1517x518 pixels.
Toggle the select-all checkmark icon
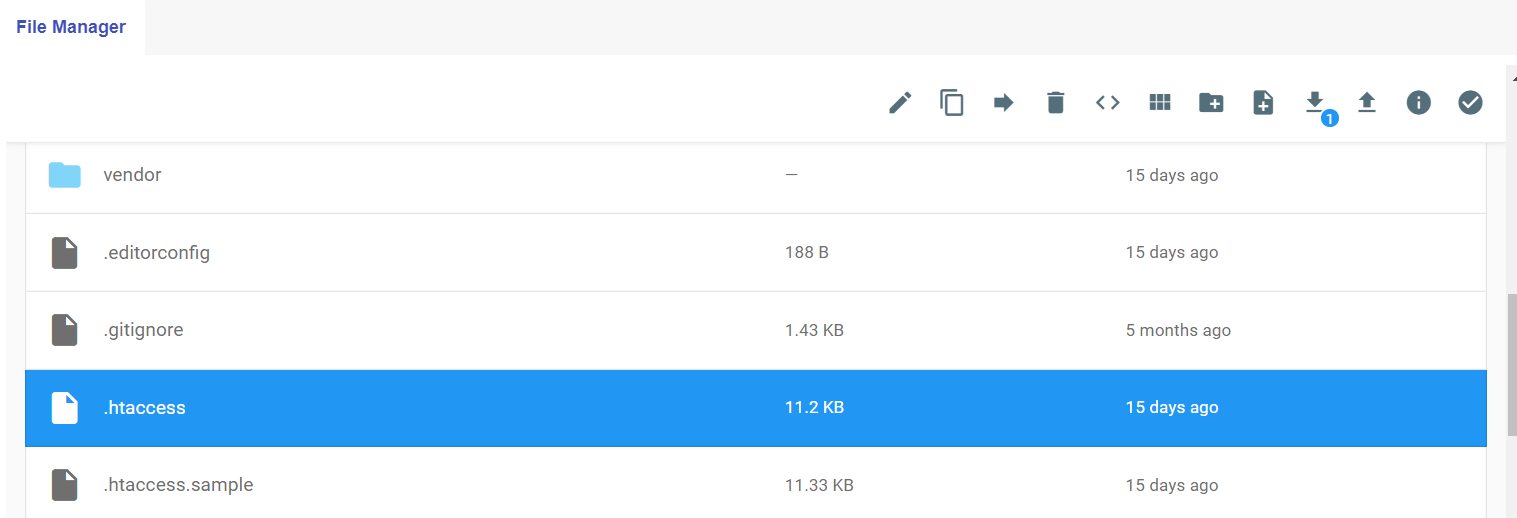1470,102
